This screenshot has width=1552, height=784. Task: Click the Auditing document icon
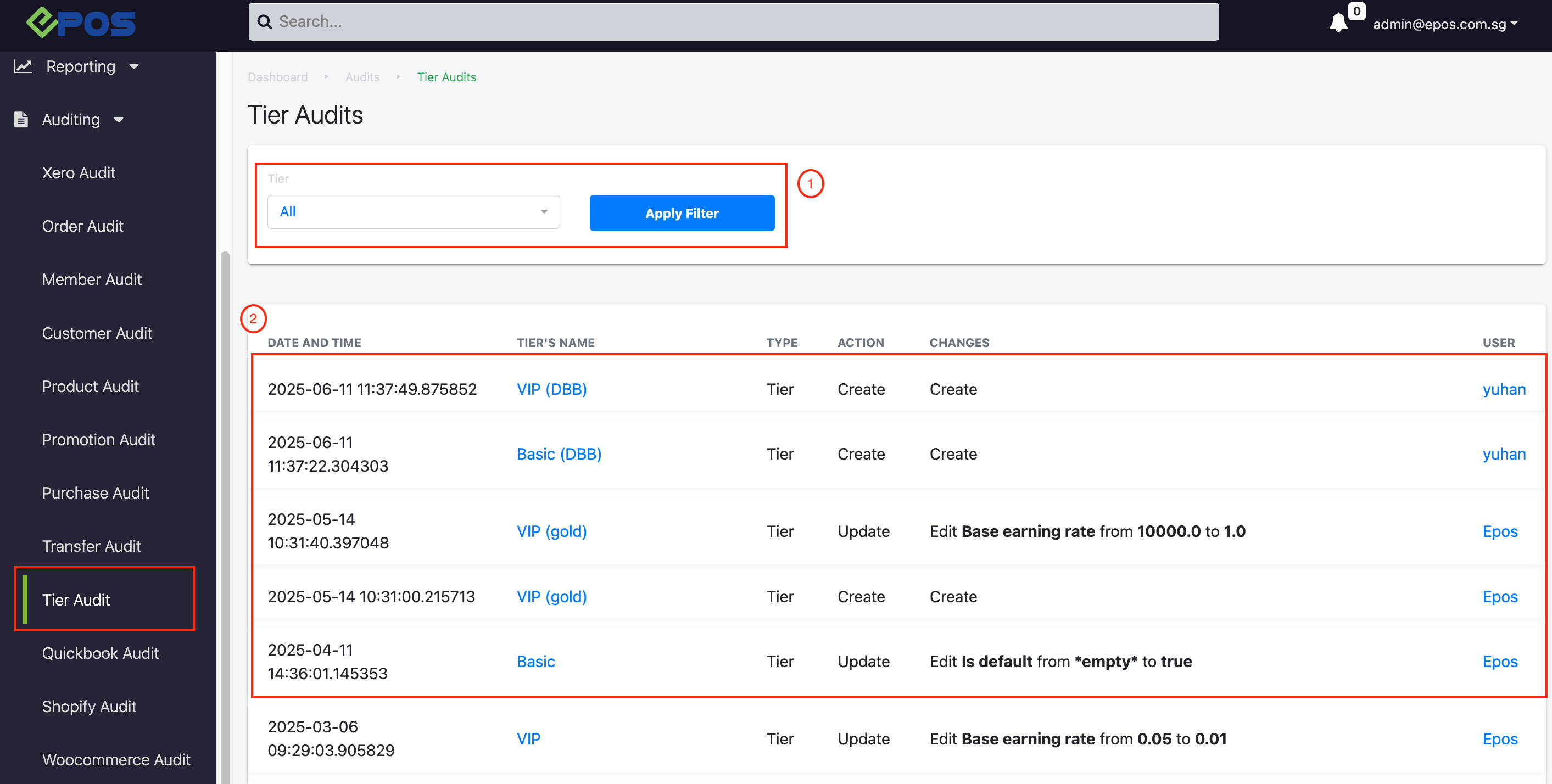point(21,119)
